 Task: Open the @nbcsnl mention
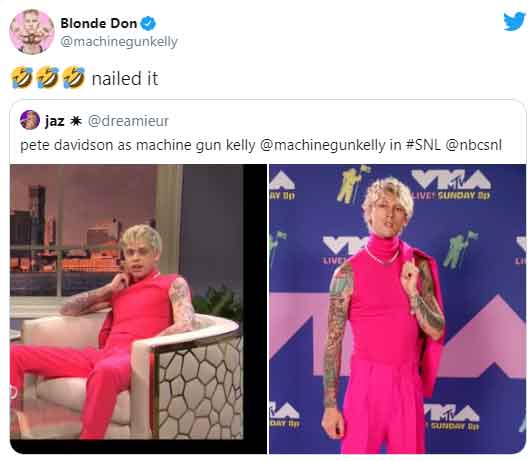[x=474, y=145]
